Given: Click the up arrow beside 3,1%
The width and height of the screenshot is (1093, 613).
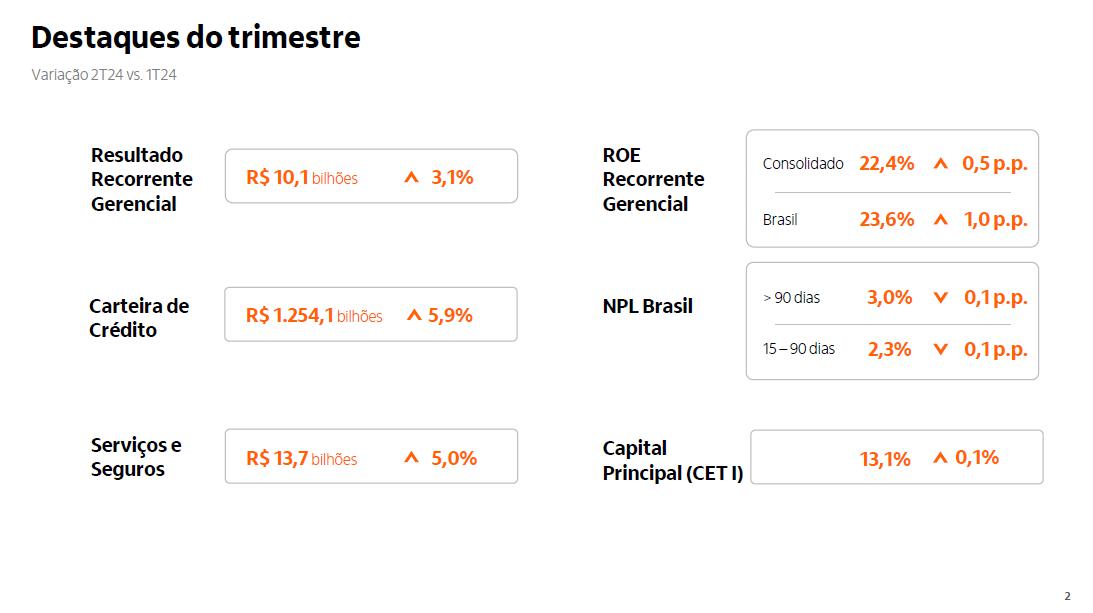Looking at the screenshot, I should 410,178.
